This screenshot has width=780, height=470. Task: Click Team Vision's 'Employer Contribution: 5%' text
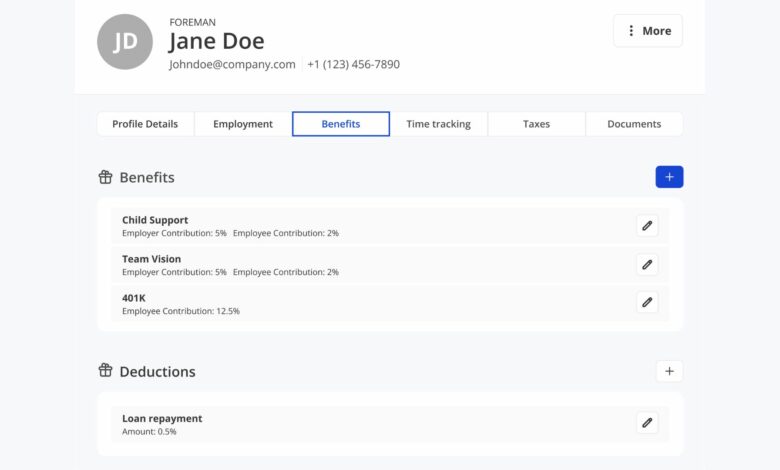coord(174,272)
